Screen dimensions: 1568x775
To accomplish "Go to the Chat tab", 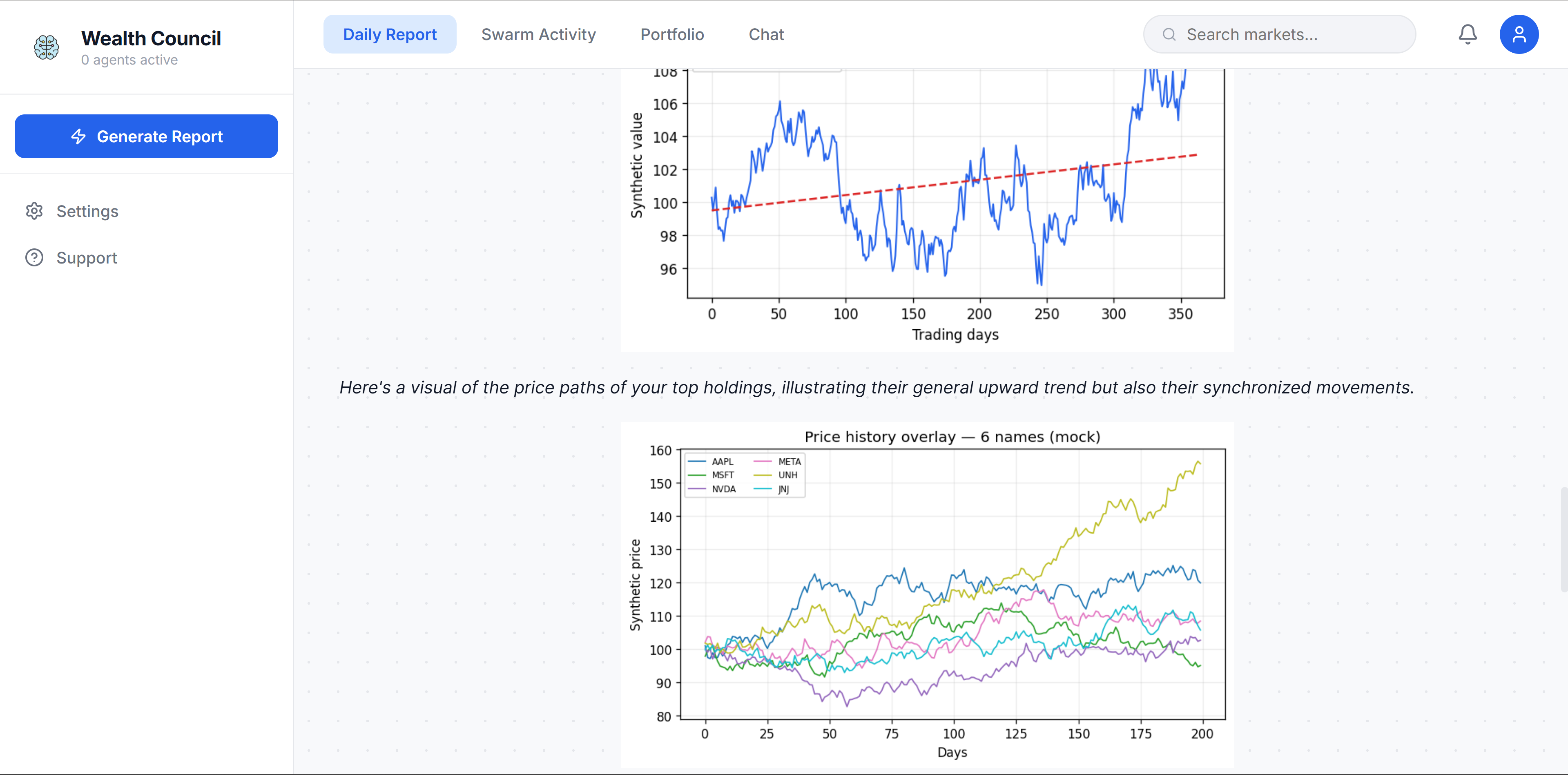I will click(x=766, y=34).
